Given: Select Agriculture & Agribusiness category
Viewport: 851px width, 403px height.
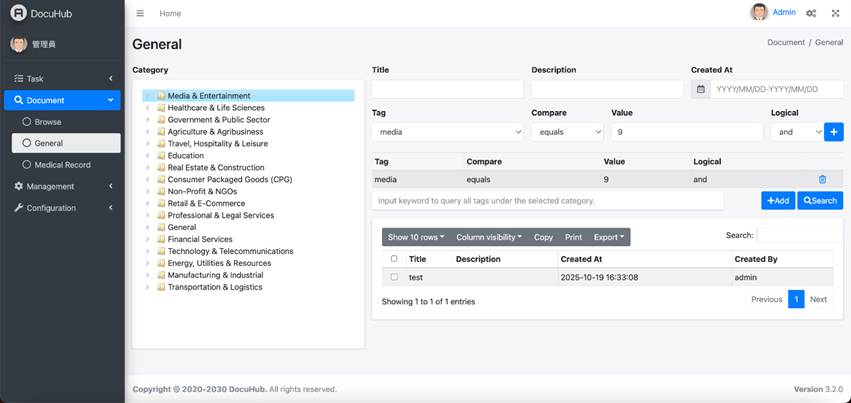Looking at the screenshot, I should point(215,131).
